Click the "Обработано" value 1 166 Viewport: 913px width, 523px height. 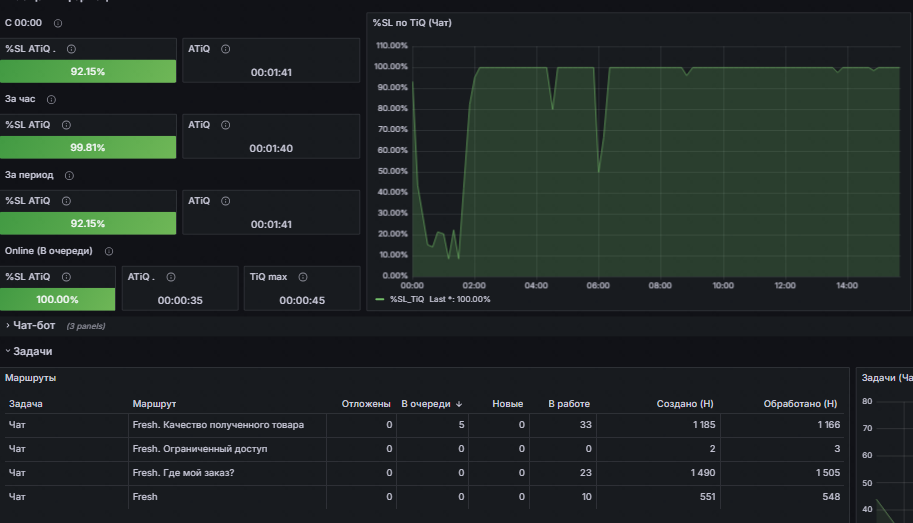pos(829,425)
